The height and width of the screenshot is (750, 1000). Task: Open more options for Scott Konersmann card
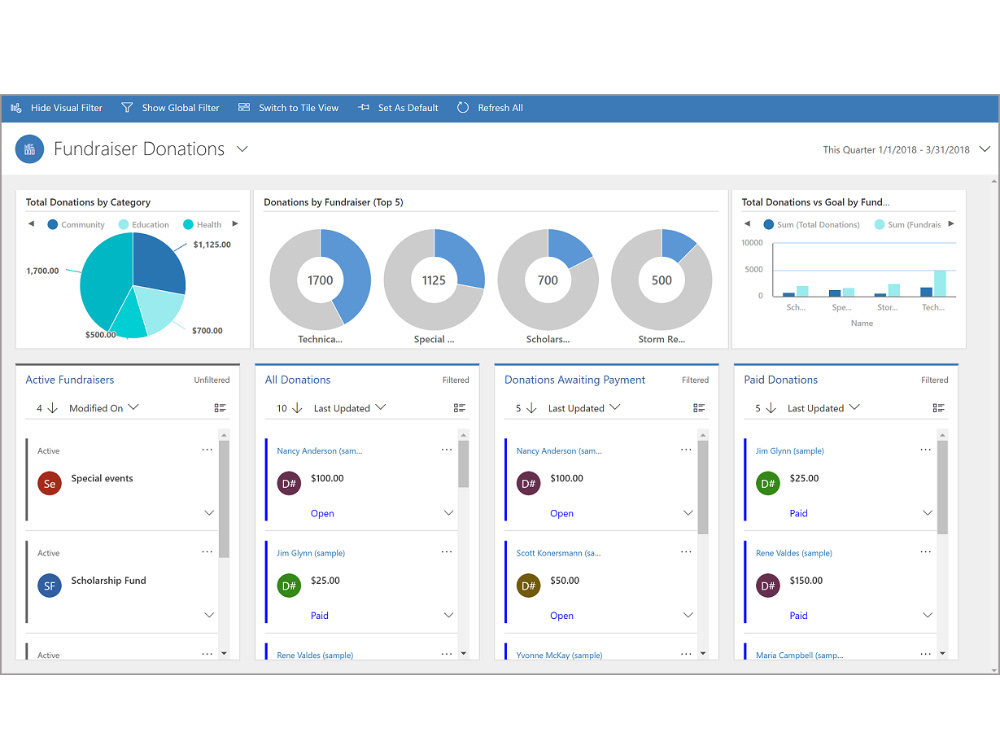coord(686,552)
